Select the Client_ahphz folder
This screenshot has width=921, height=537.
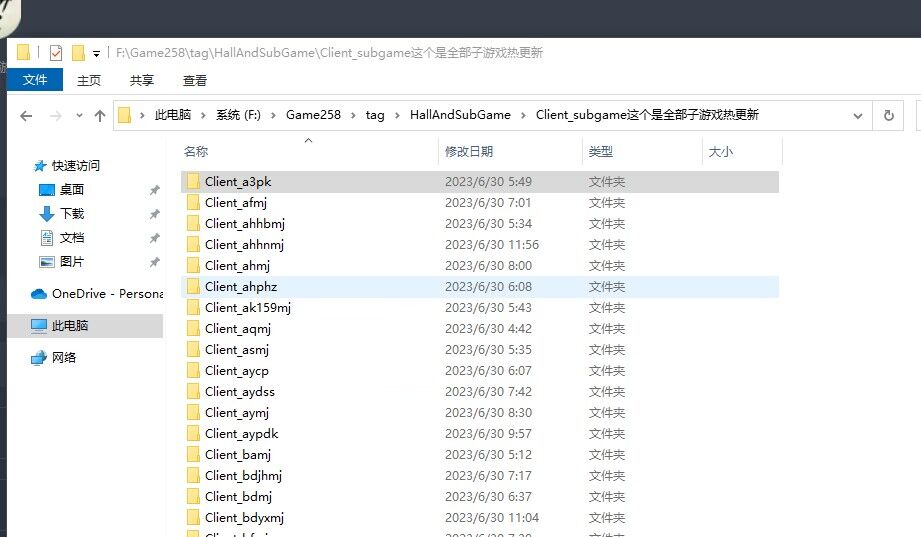[x=240, y=287]
